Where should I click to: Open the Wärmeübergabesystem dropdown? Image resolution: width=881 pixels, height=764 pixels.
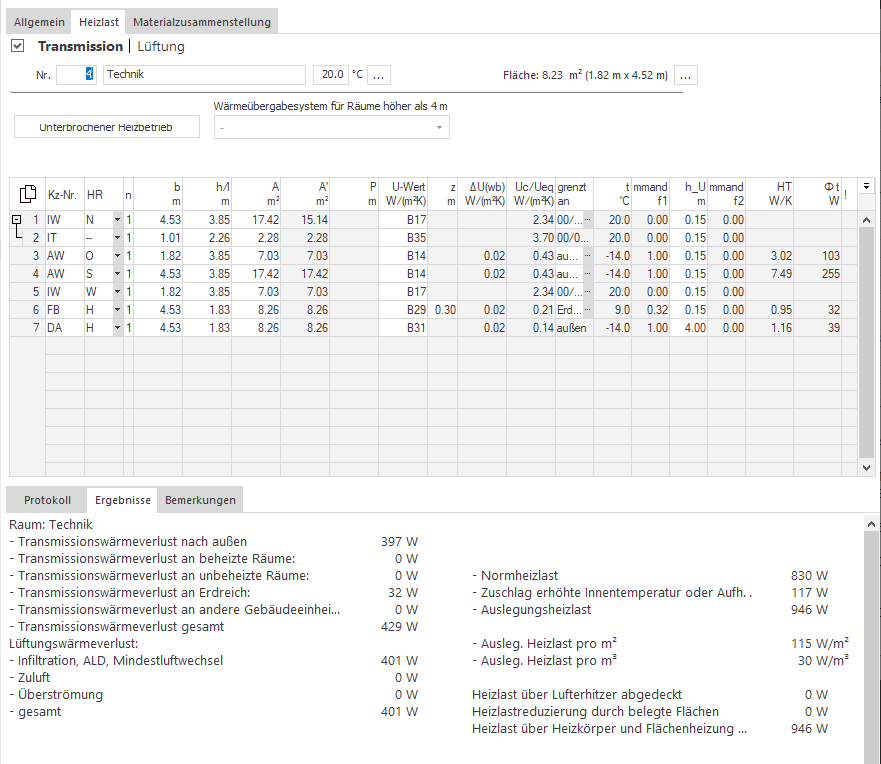(331, 128)
